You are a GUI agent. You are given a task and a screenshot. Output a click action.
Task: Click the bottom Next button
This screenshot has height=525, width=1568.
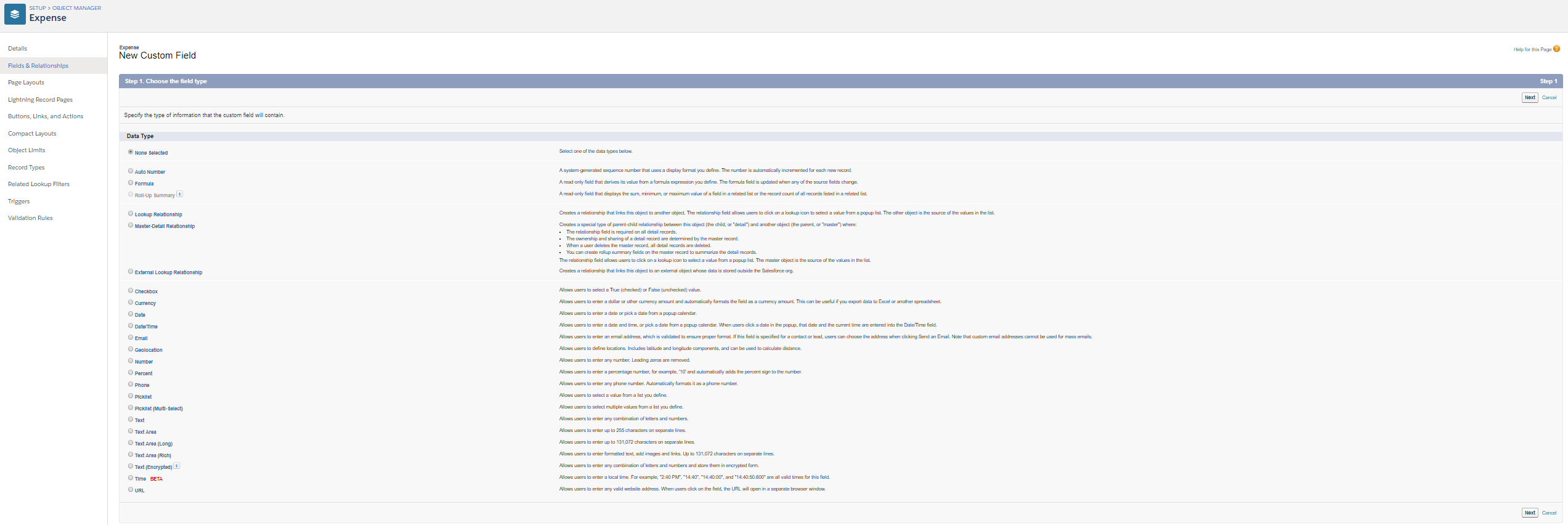coord(1530,513)
